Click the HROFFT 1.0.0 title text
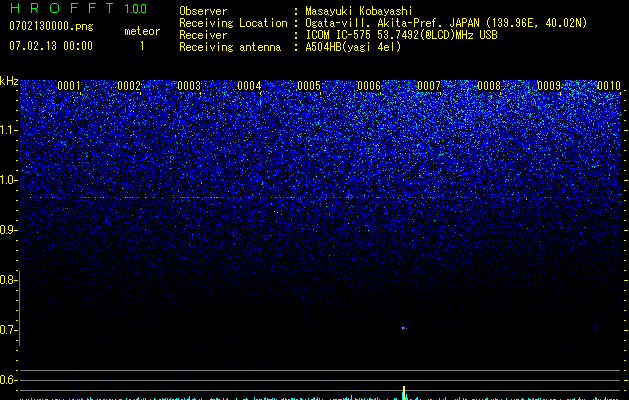This screenshot has height=400, width=629. 78,8
